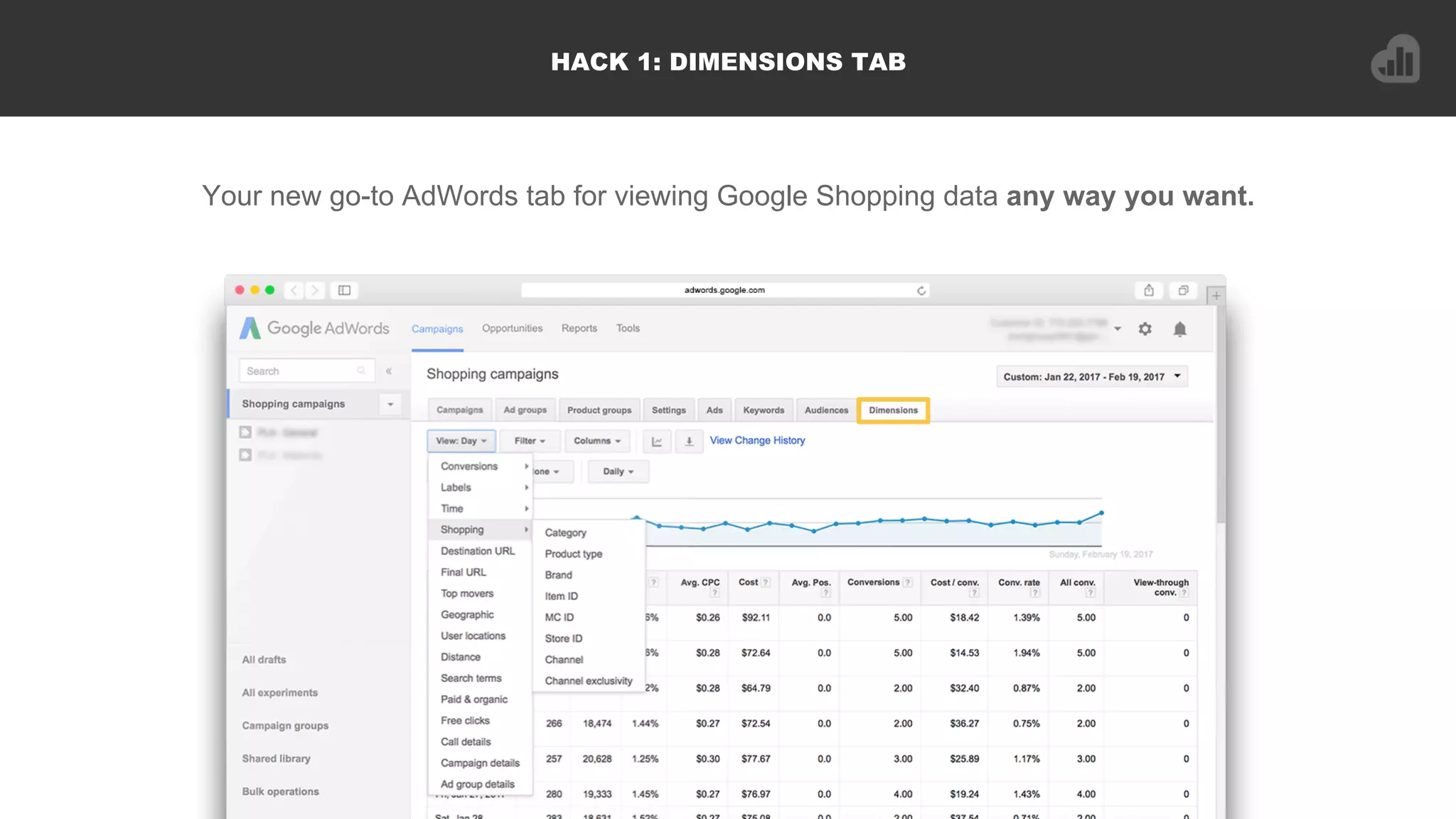Switch to the Dimensions tab
The height and width of the screenshot is (819, 1456).
[893, 410]
